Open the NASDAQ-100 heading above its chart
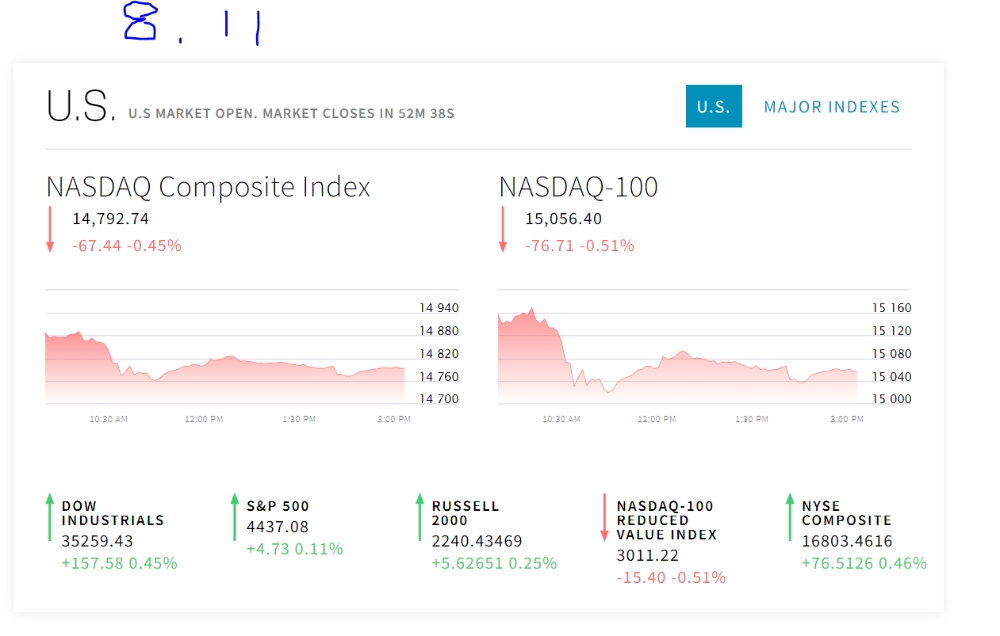The width and height of the screenshot is (1000, 636). (x=578, y=188)
